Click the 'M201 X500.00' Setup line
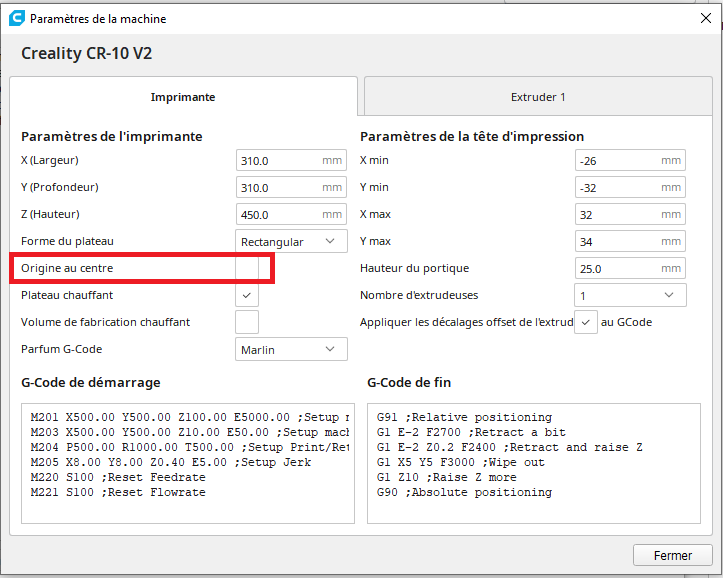The width and height of the screenshot is (723, 578). (x=190, y=417)
